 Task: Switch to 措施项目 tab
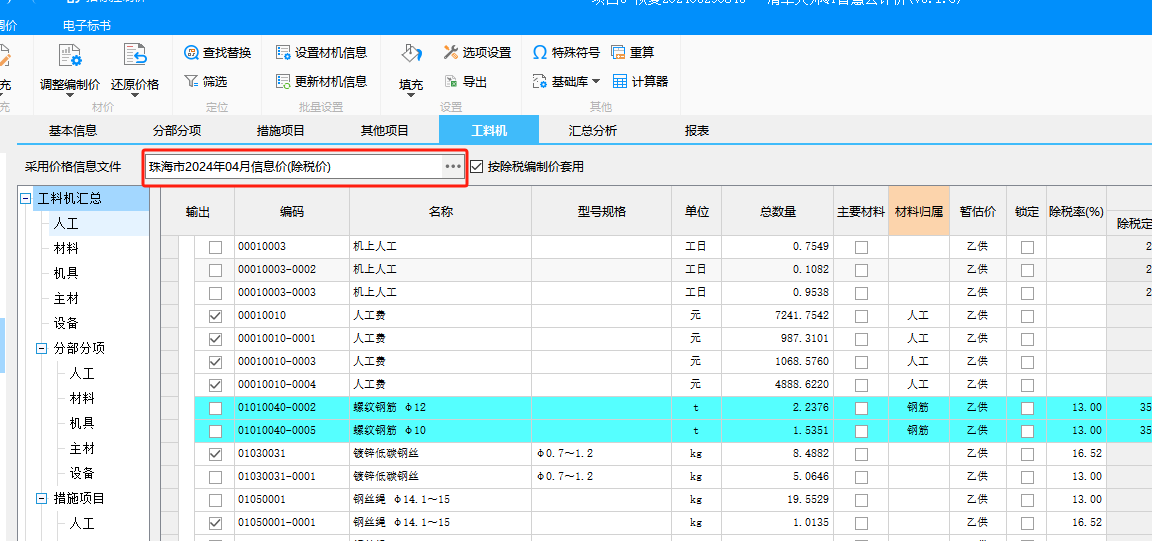[x=281, y=131]
